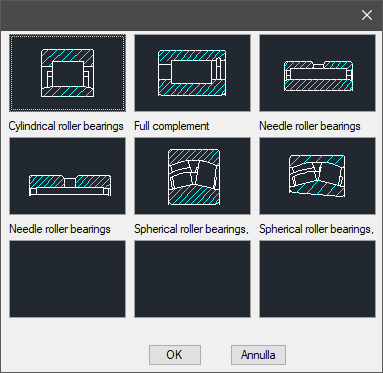Cancel the dialog with Annulla button
This screenshot has width=383, height=373.
click(x=258, y=355)
